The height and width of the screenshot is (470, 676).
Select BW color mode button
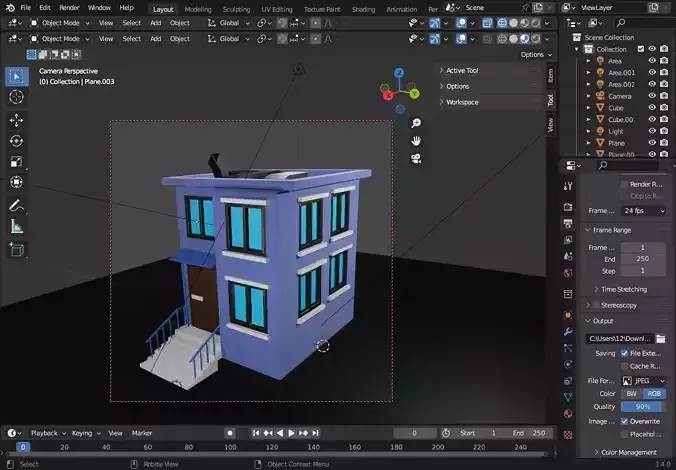(632, 394)
